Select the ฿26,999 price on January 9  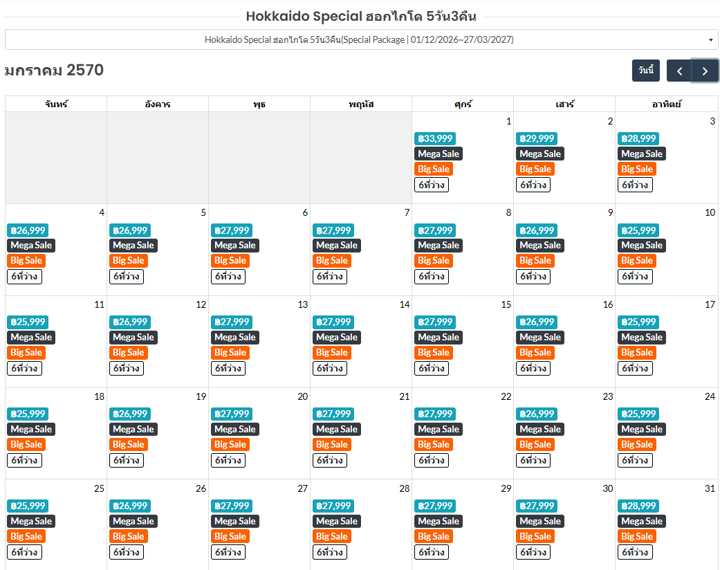(537, 231)
